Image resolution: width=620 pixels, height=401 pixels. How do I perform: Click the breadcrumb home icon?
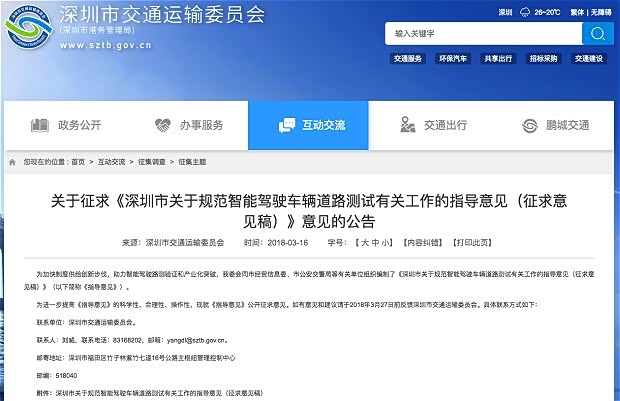pos(13,162)
